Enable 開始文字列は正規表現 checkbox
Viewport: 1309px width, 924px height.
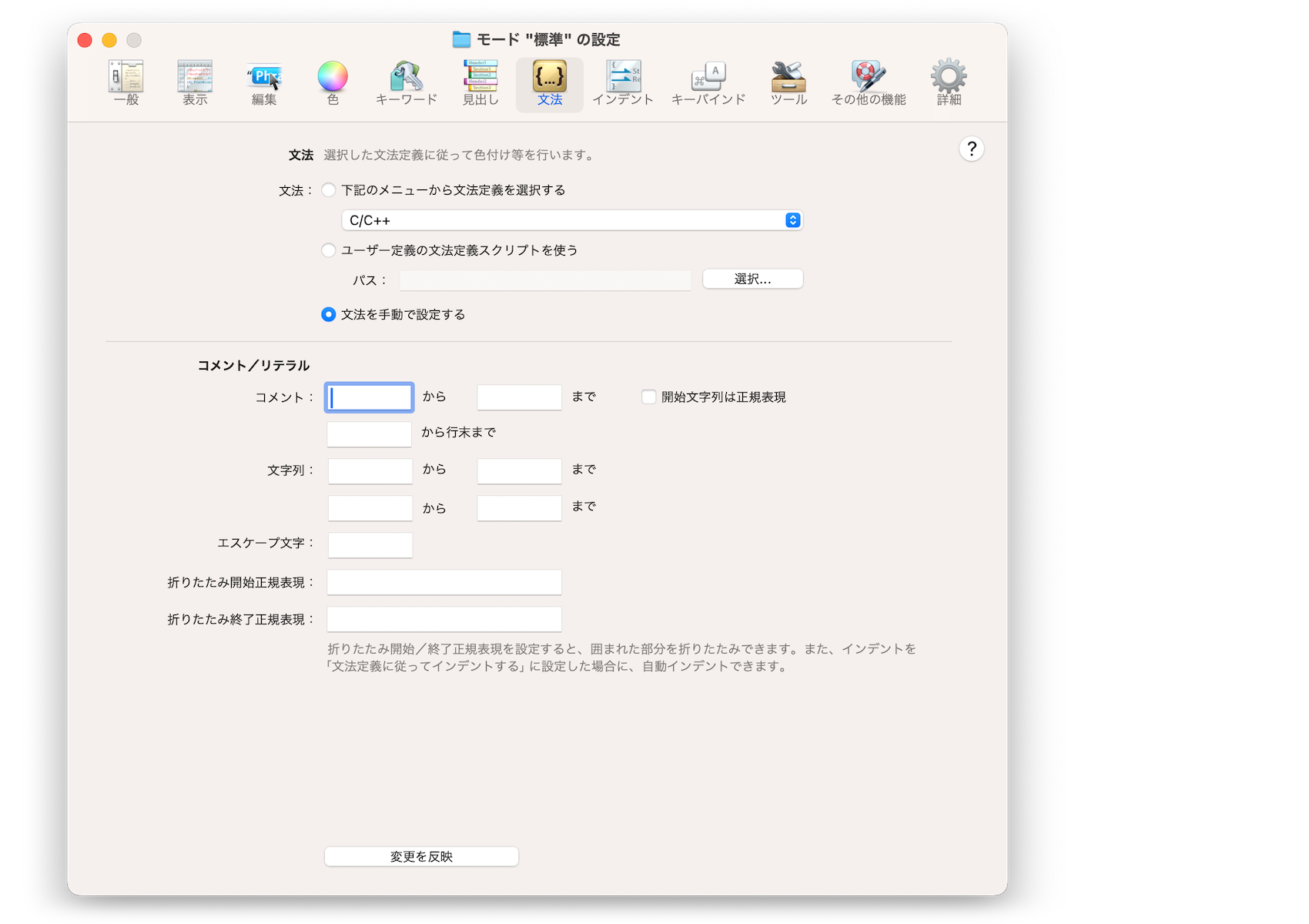[x=649, y=397]
